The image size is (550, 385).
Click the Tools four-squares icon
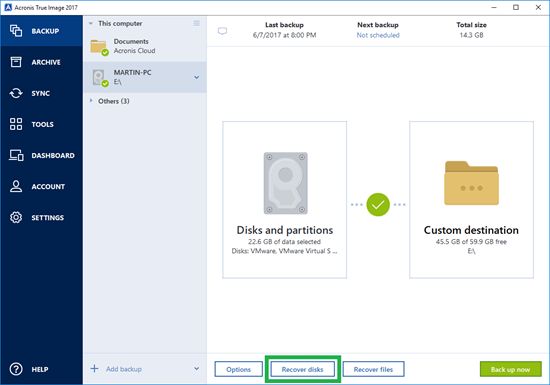[x=16, y=124]
